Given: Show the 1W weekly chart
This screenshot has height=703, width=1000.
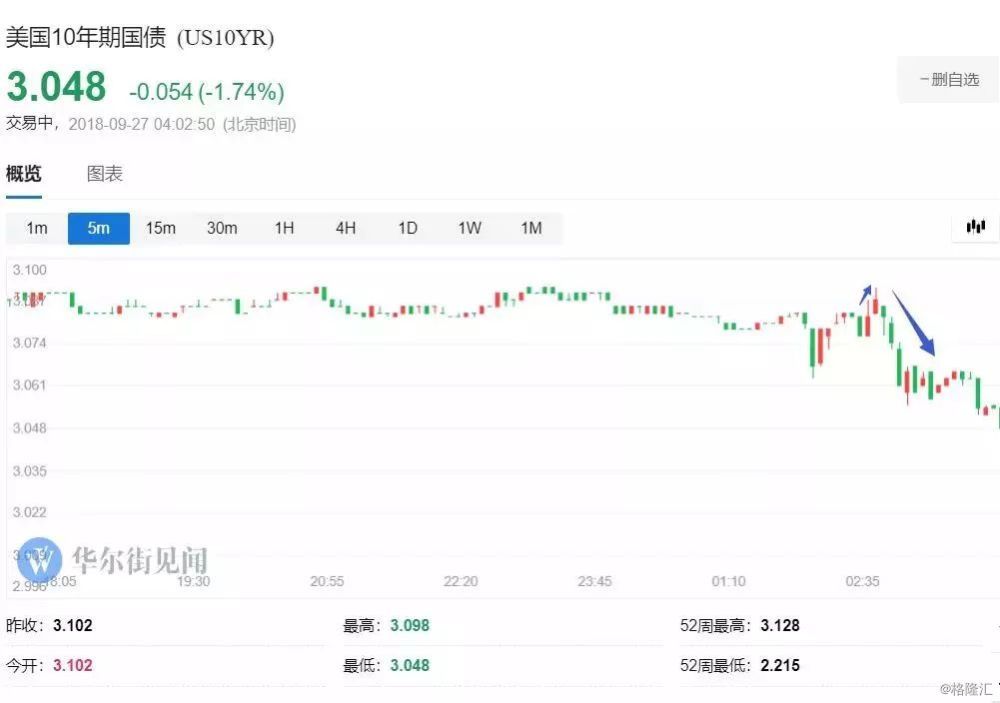Looking at the screenshot, I should coord(469,228).
